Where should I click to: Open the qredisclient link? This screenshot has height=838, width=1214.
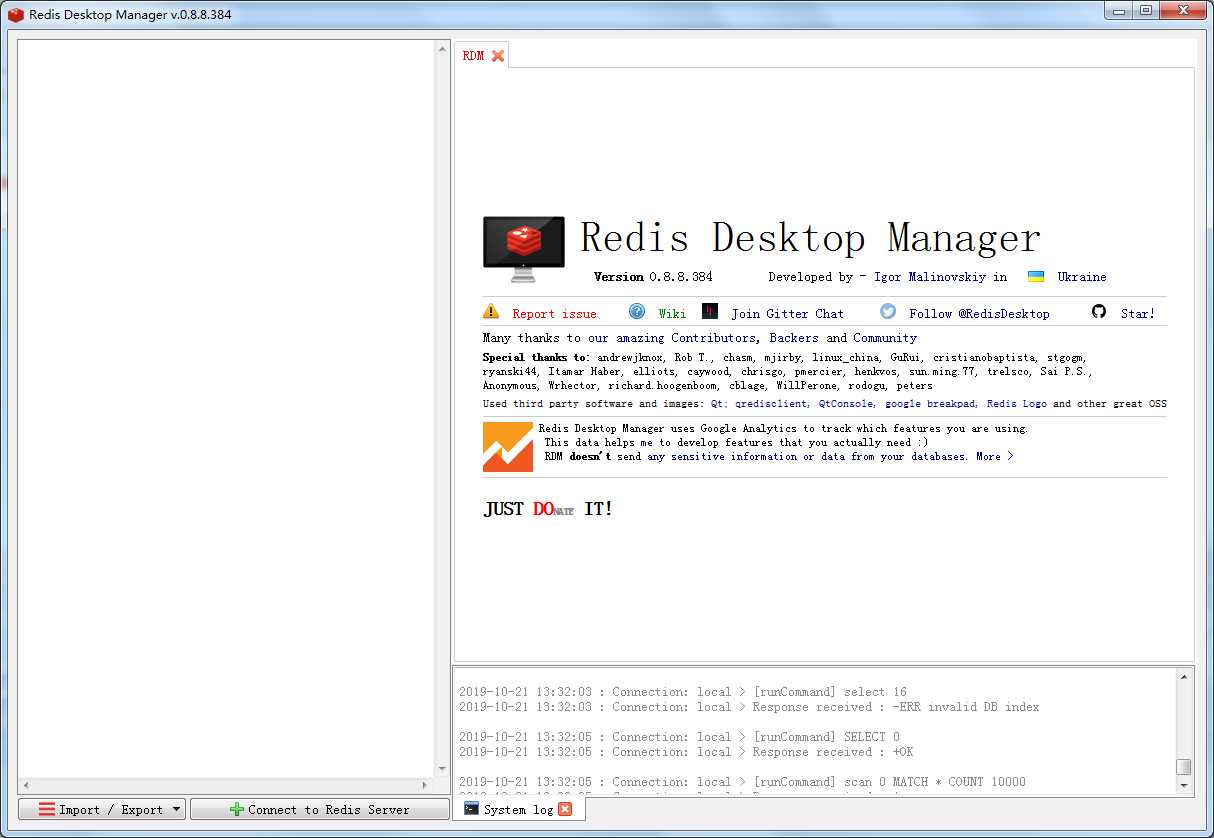(x=772, y=404)
